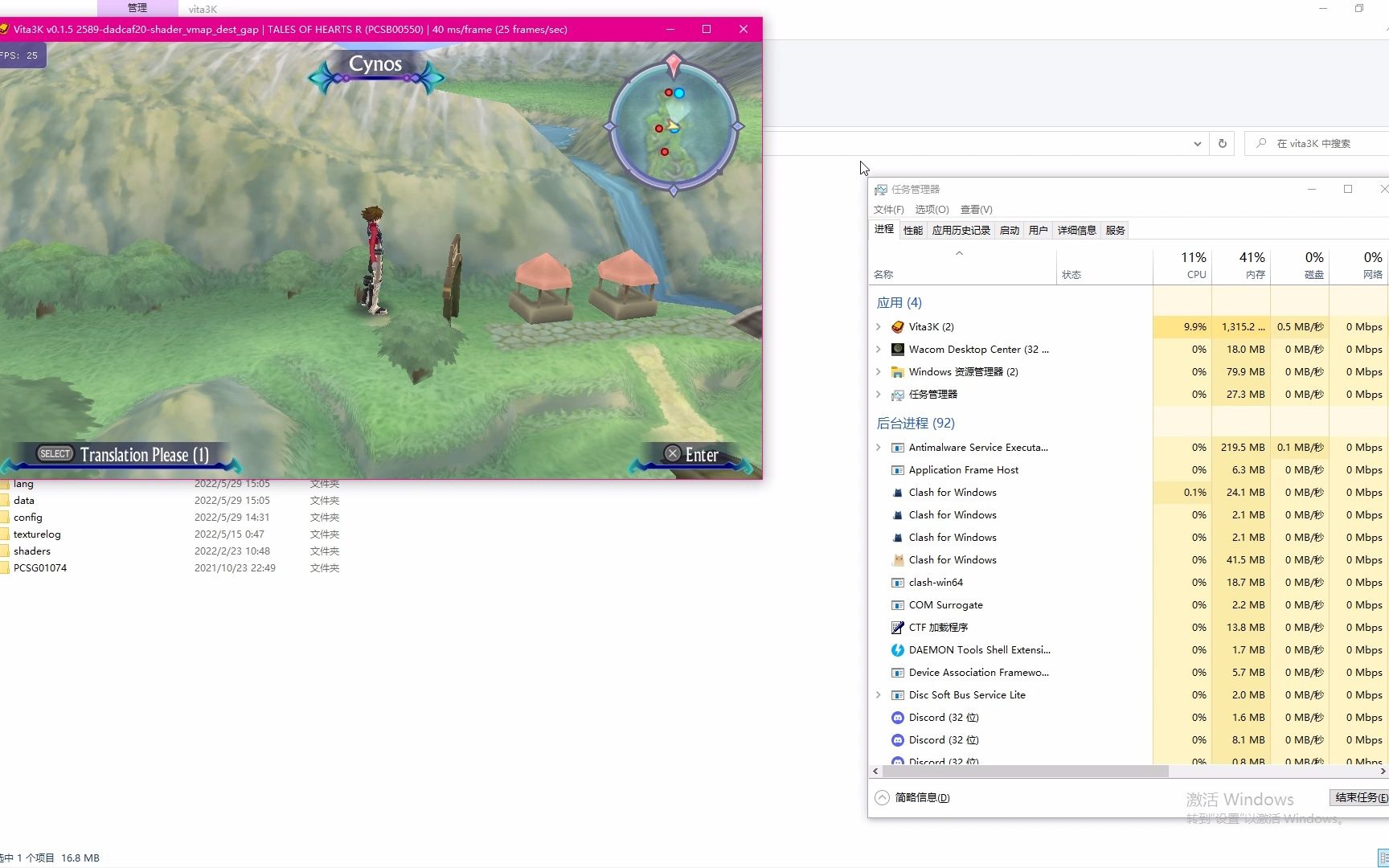Image resolution: width=1389 pixels, height=868 pixels.
Task: Select the texturelog folder in Explorer
Action: 37,534
